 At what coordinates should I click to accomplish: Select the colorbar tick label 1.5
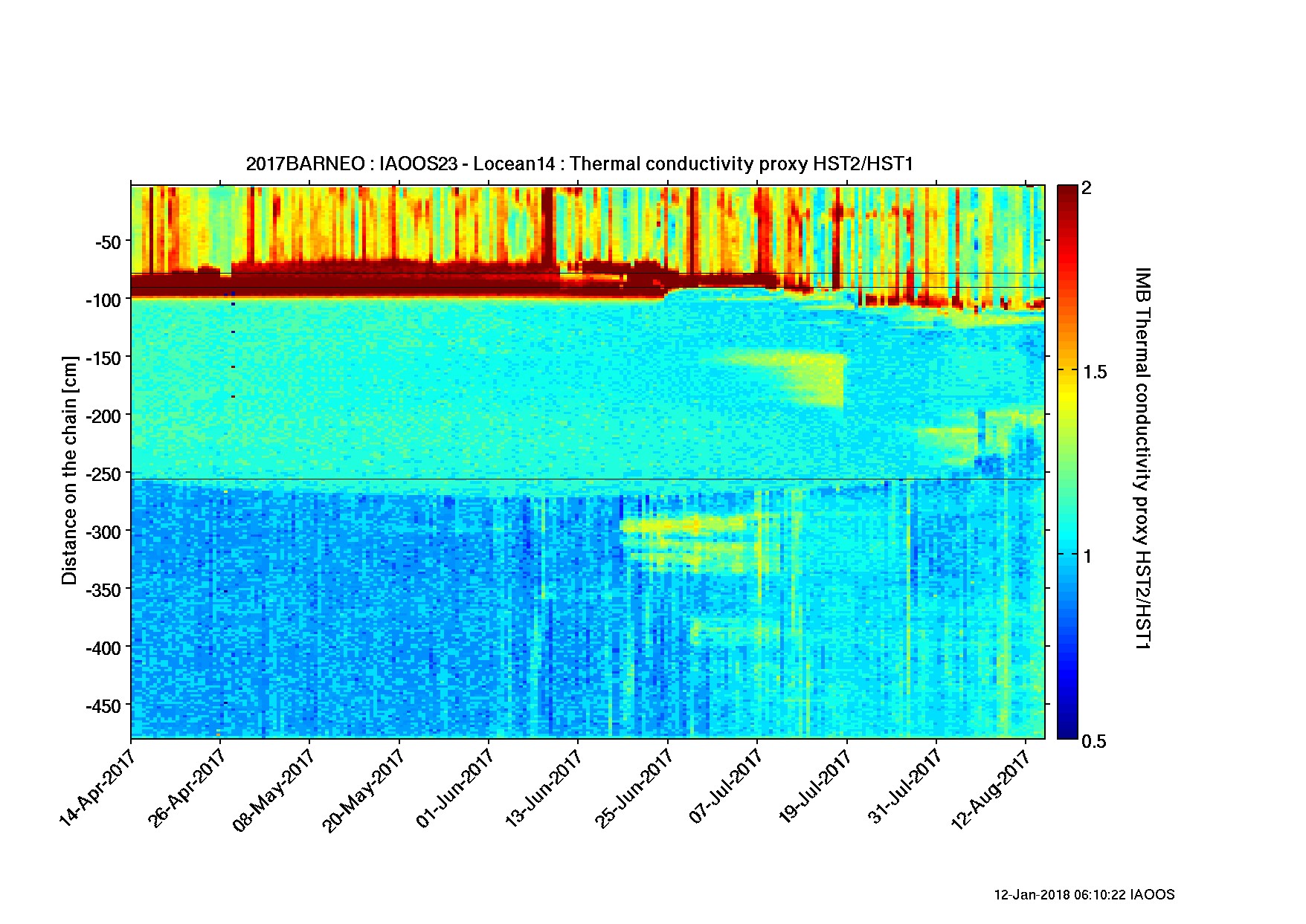[x=1094, y=372]
